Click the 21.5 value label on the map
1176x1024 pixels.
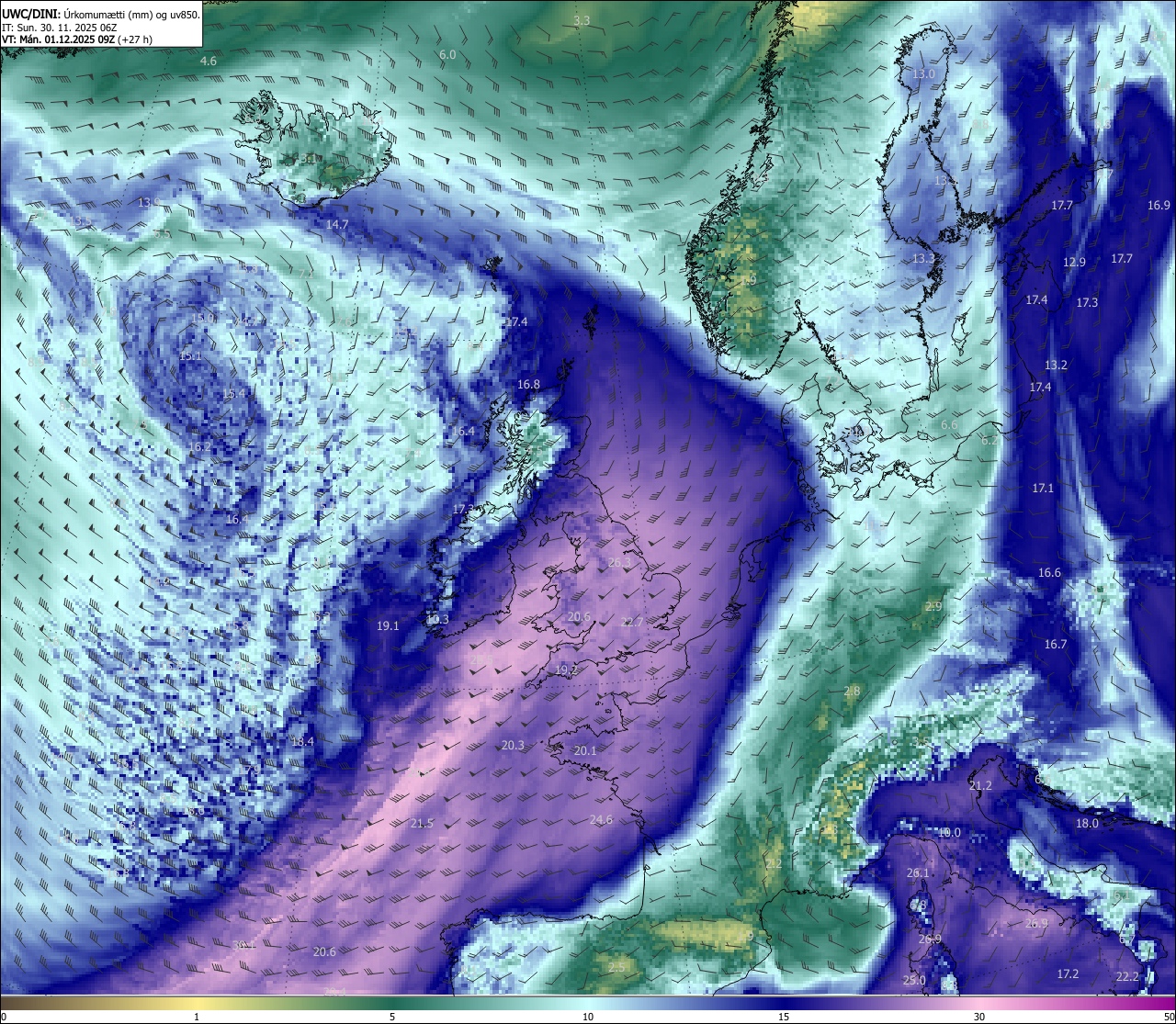coord(422,824)
